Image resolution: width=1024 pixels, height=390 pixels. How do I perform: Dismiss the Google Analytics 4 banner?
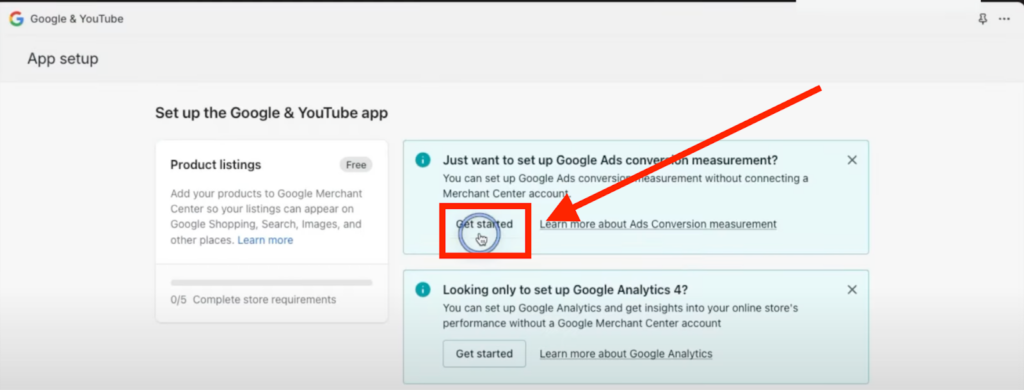click(852, 289)
